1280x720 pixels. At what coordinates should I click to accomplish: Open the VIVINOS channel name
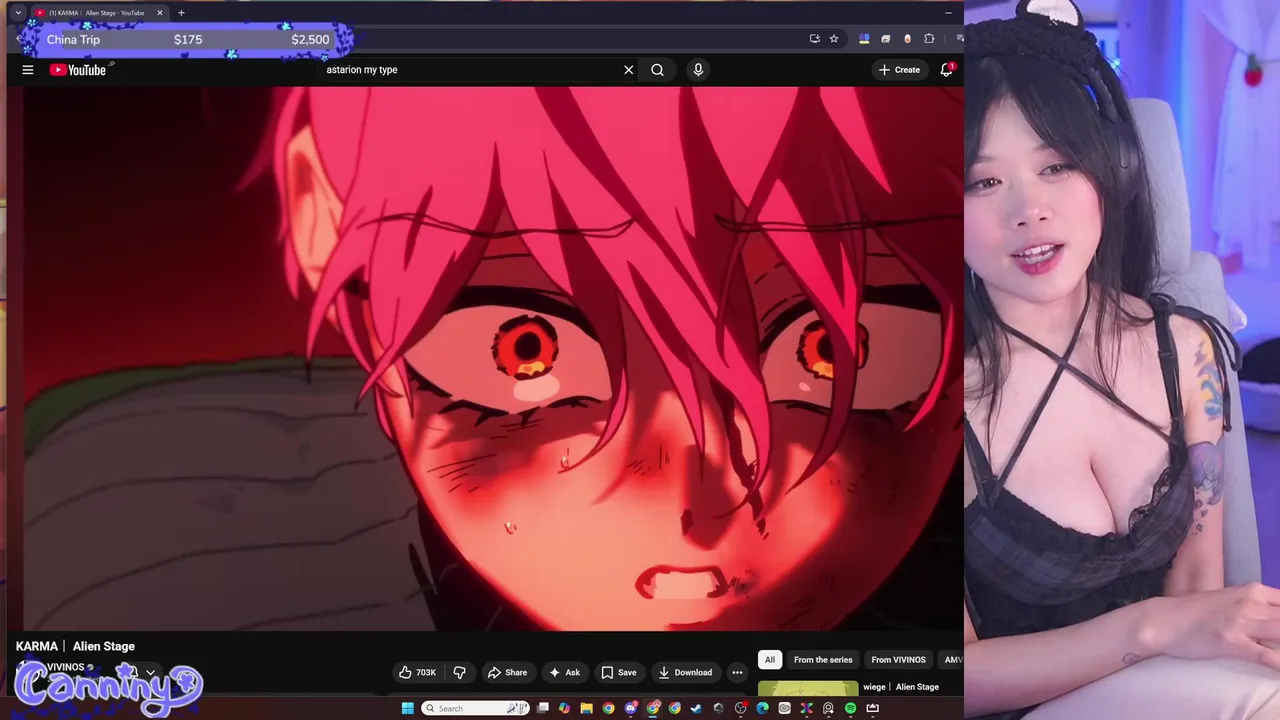(x=66, y=667)
